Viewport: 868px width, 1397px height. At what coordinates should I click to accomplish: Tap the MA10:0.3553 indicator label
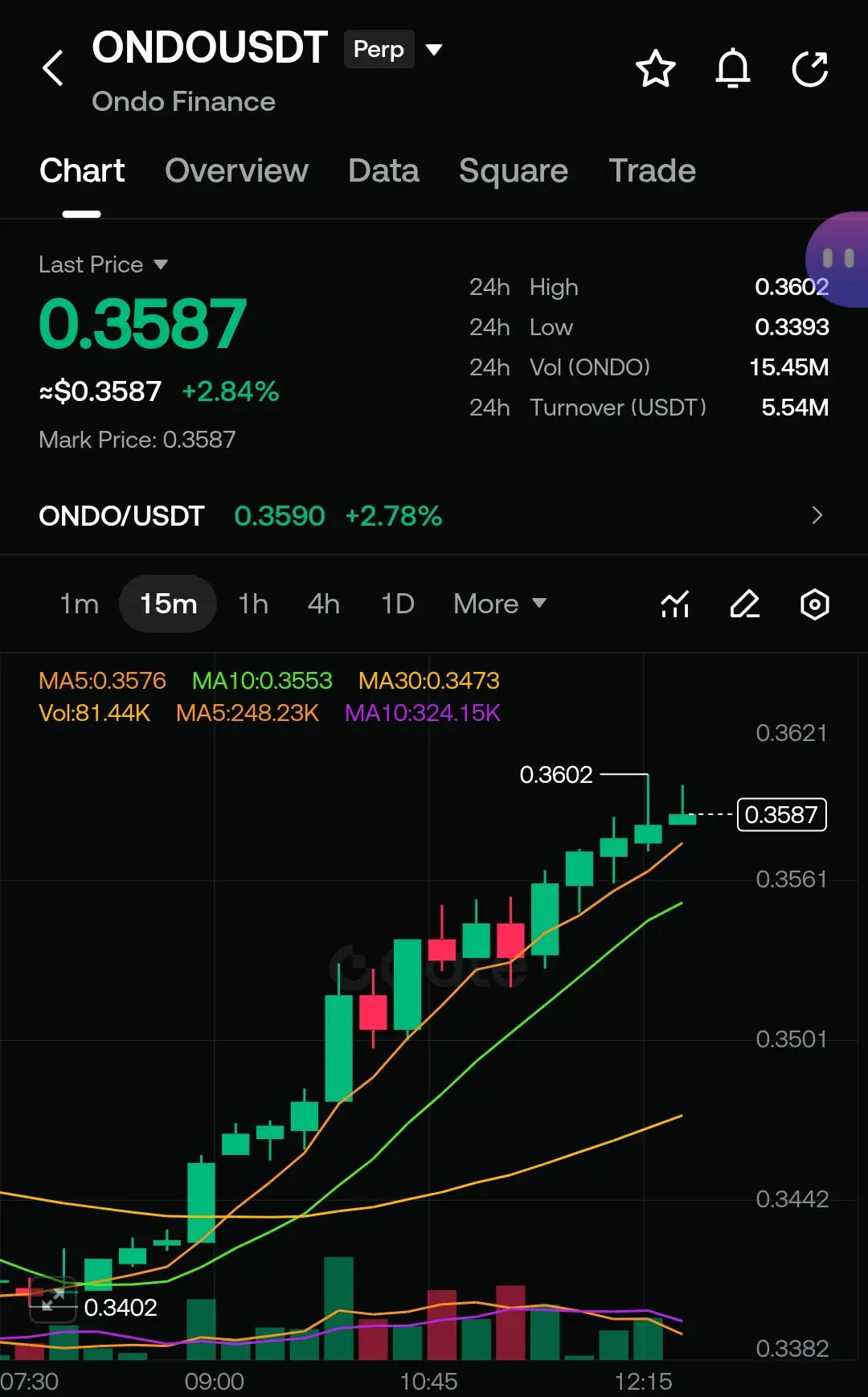point(262,681)
